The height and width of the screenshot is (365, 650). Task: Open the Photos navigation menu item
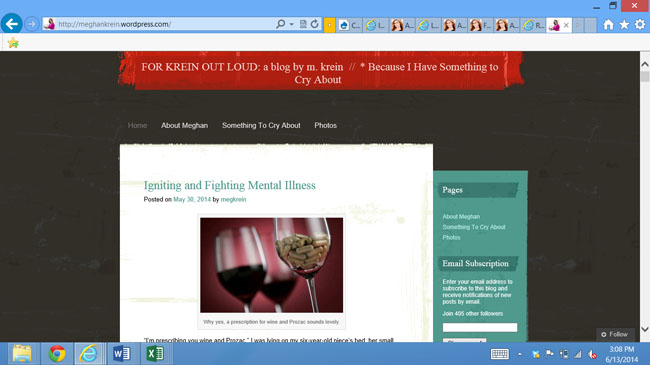[x=325, y=125]
